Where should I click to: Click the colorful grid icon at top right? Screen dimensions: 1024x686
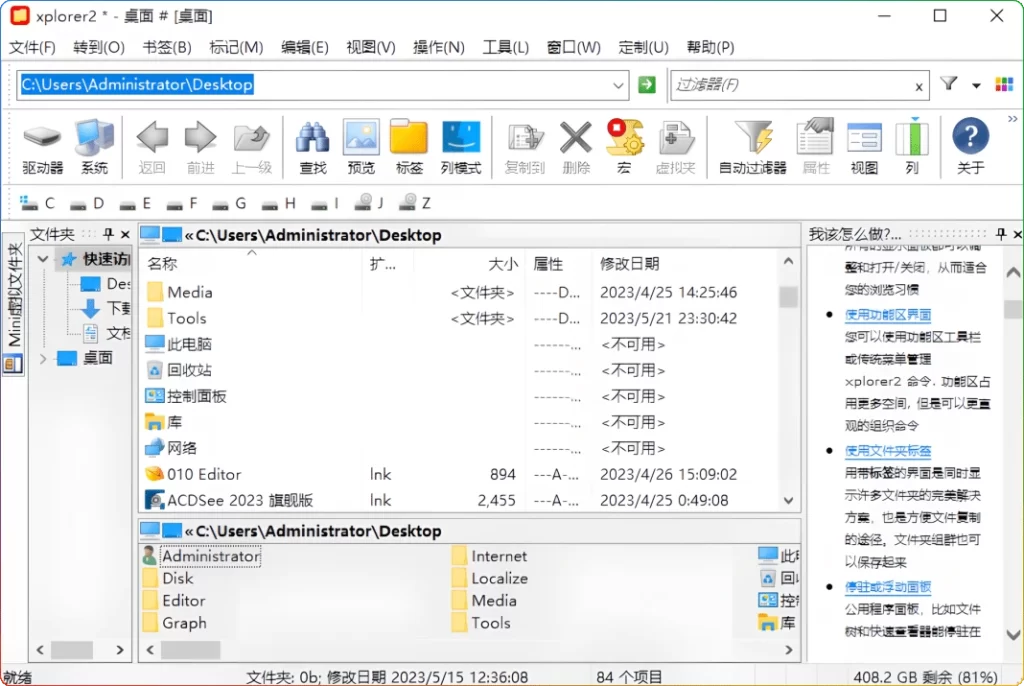1004,84
